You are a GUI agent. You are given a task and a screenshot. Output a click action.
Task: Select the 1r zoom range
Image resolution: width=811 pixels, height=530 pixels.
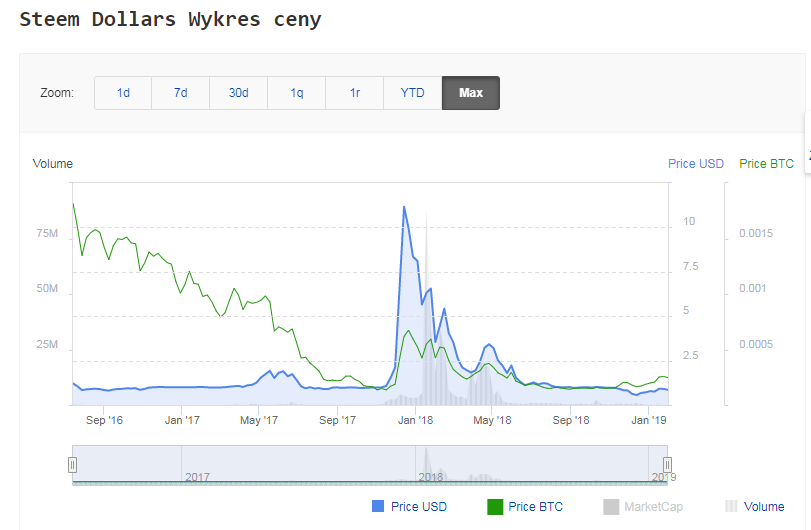pyautogui.click(x=354, y=93)
